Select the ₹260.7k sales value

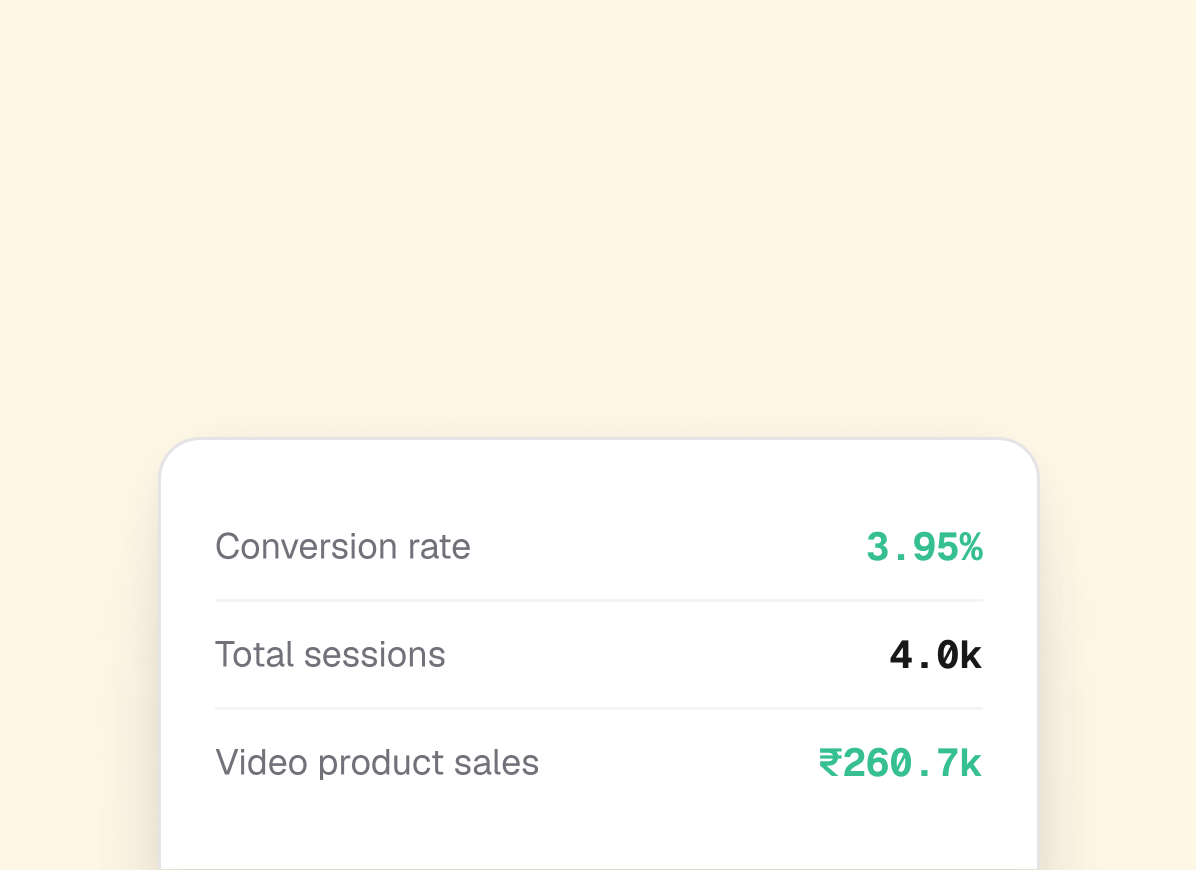coord(900,763)
